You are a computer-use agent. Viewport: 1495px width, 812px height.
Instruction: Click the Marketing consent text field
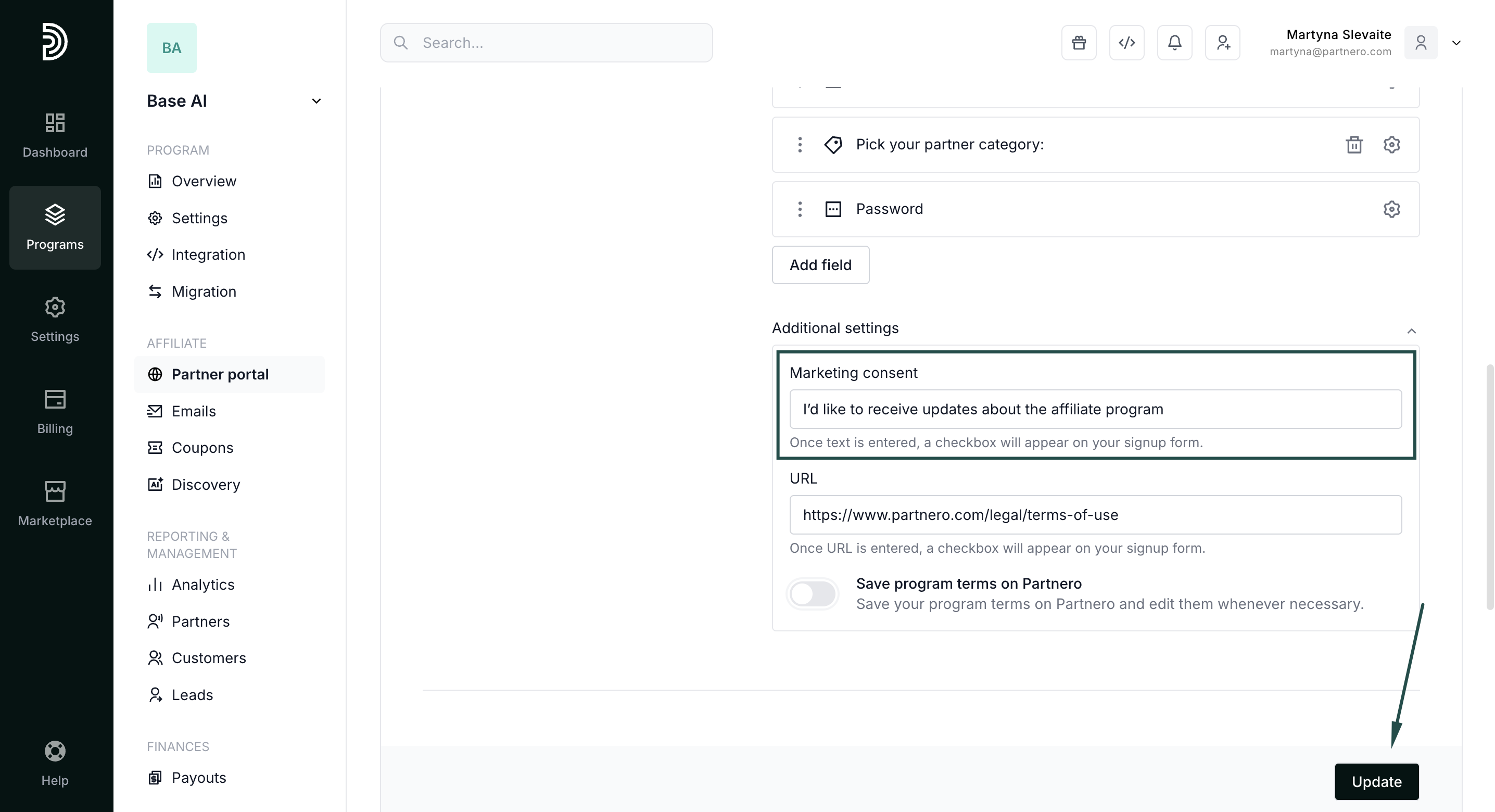(x=1095, y=409)
